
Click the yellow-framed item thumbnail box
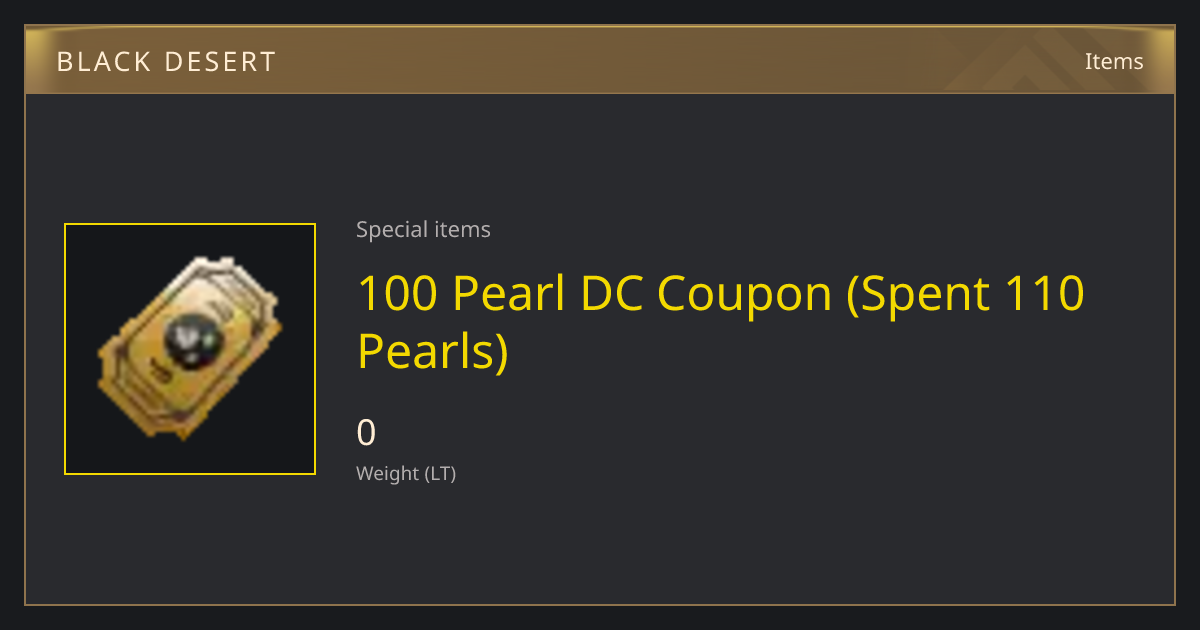pyautogui.click(x=190, y=349)
